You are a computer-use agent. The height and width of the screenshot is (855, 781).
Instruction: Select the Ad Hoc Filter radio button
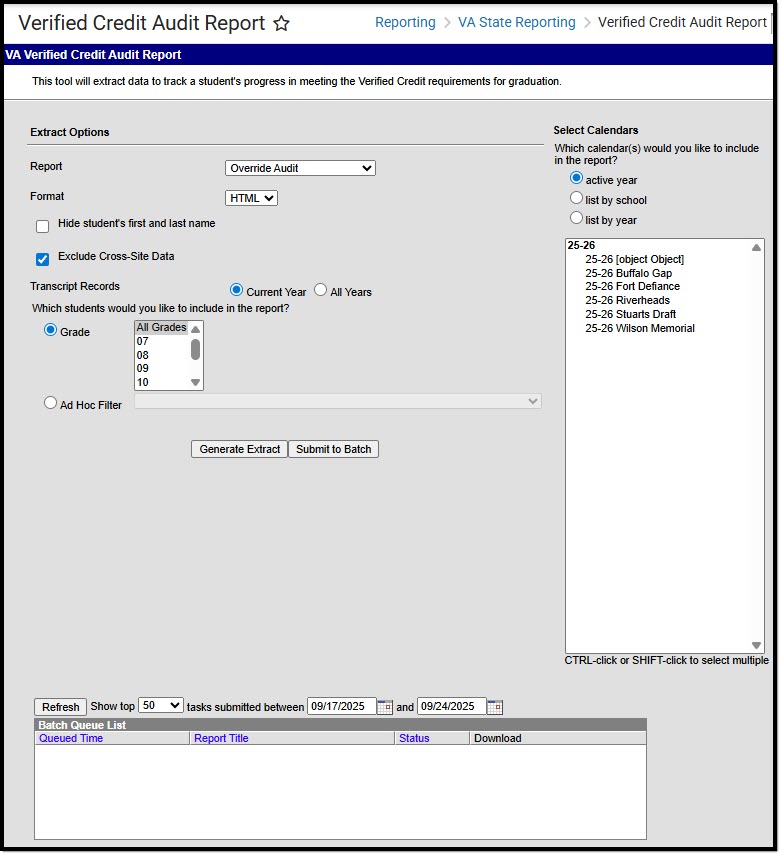click(x=50, y=403)
